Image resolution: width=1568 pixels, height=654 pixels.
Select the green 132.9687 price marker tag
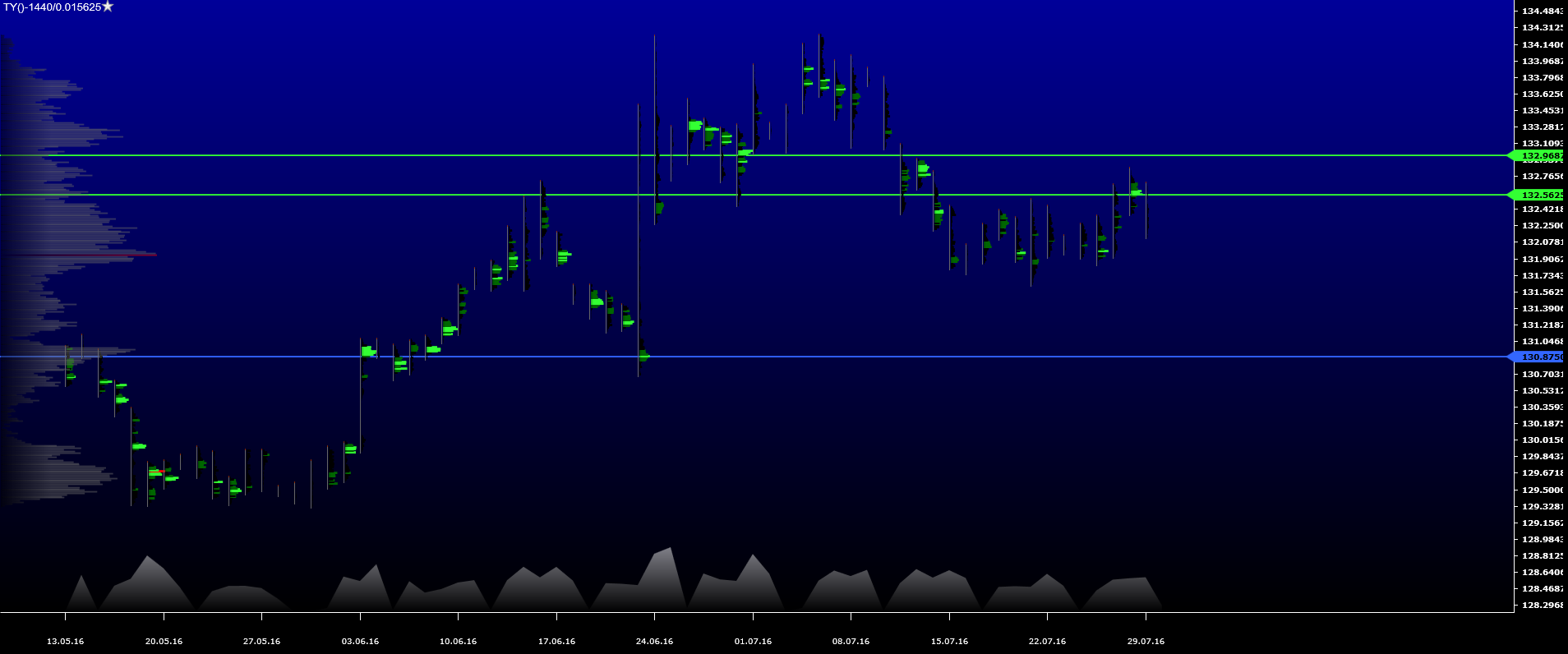click(1538, 155)
